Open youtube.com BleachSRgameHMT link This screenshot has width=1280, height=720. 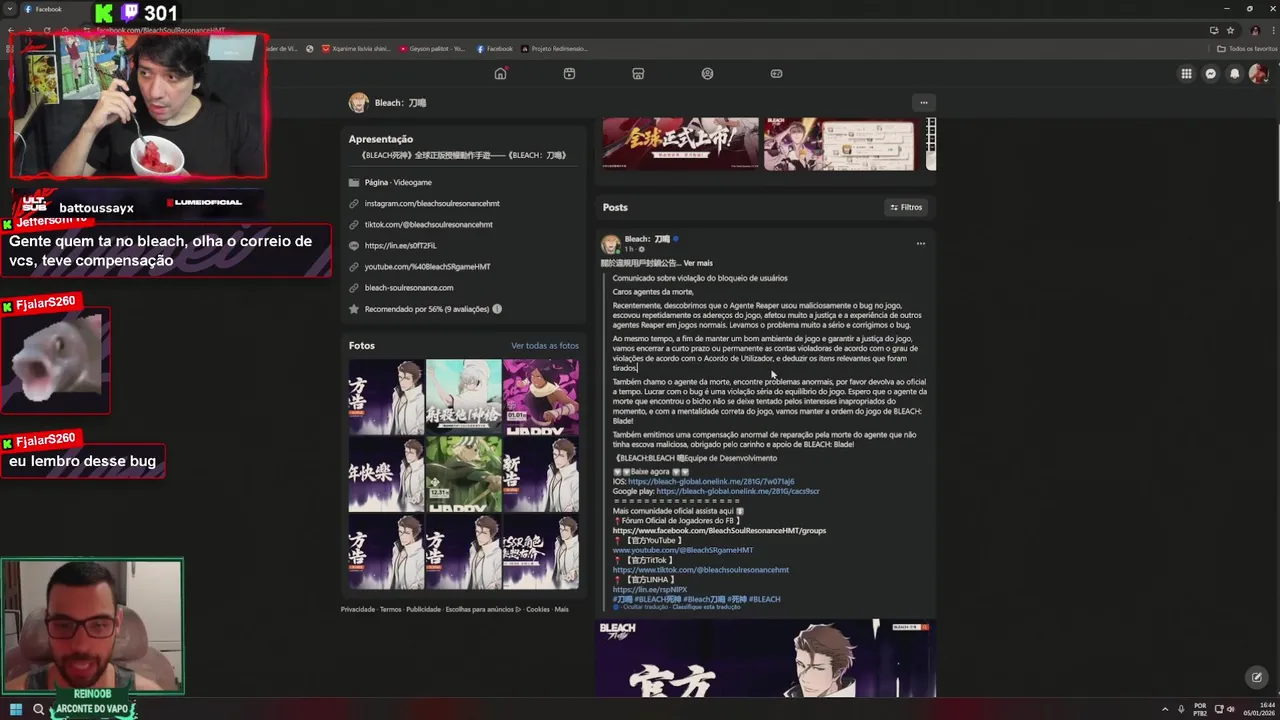click(x=427, y=267)
